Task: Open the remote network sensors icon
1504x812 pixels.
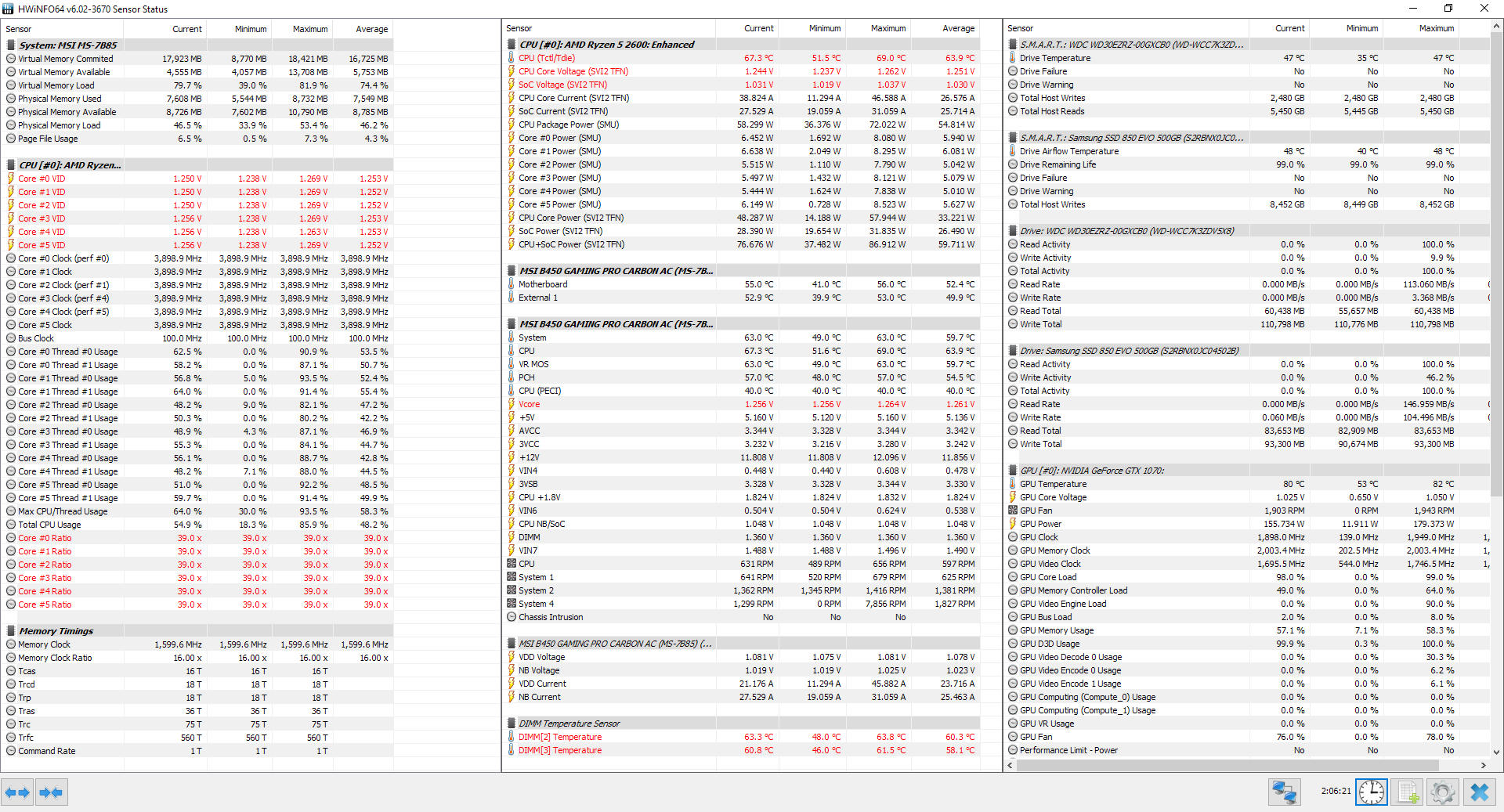Action: tap(1285, 792)
